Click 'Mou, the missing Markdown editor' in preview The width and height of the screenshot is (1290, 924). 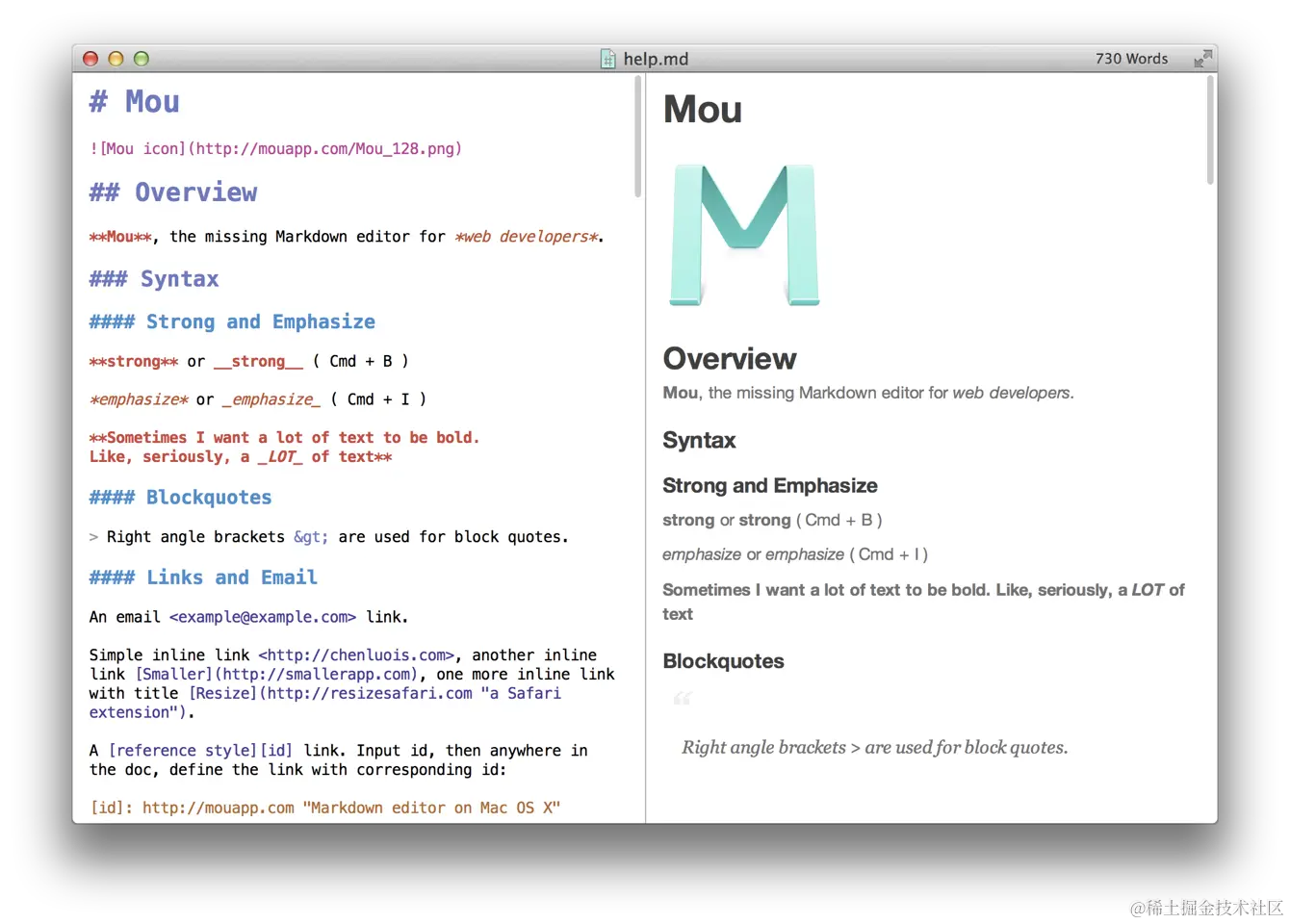pos(868,393)
